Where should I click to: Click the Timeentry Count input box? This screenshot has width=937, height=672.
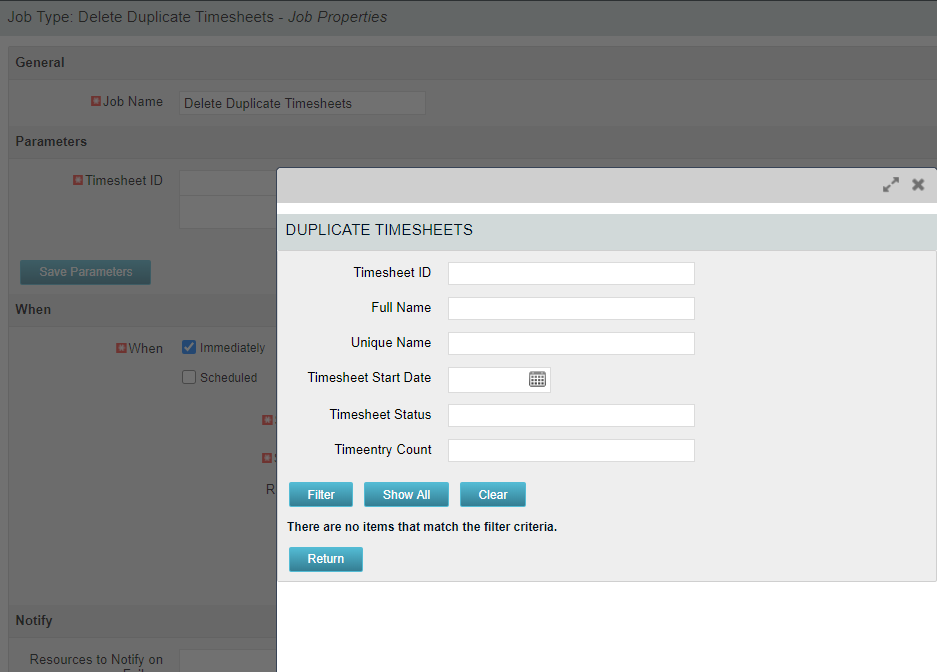[570, 450]
